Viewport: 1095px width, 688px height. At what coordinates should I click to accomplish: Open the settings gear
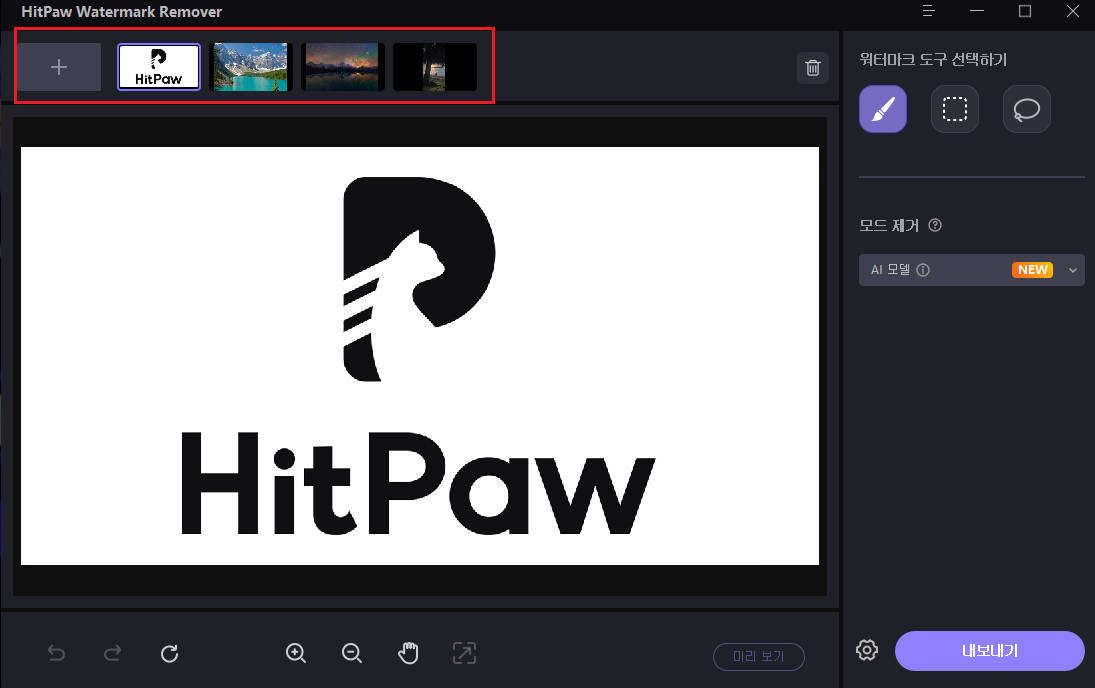coord(867,651)
